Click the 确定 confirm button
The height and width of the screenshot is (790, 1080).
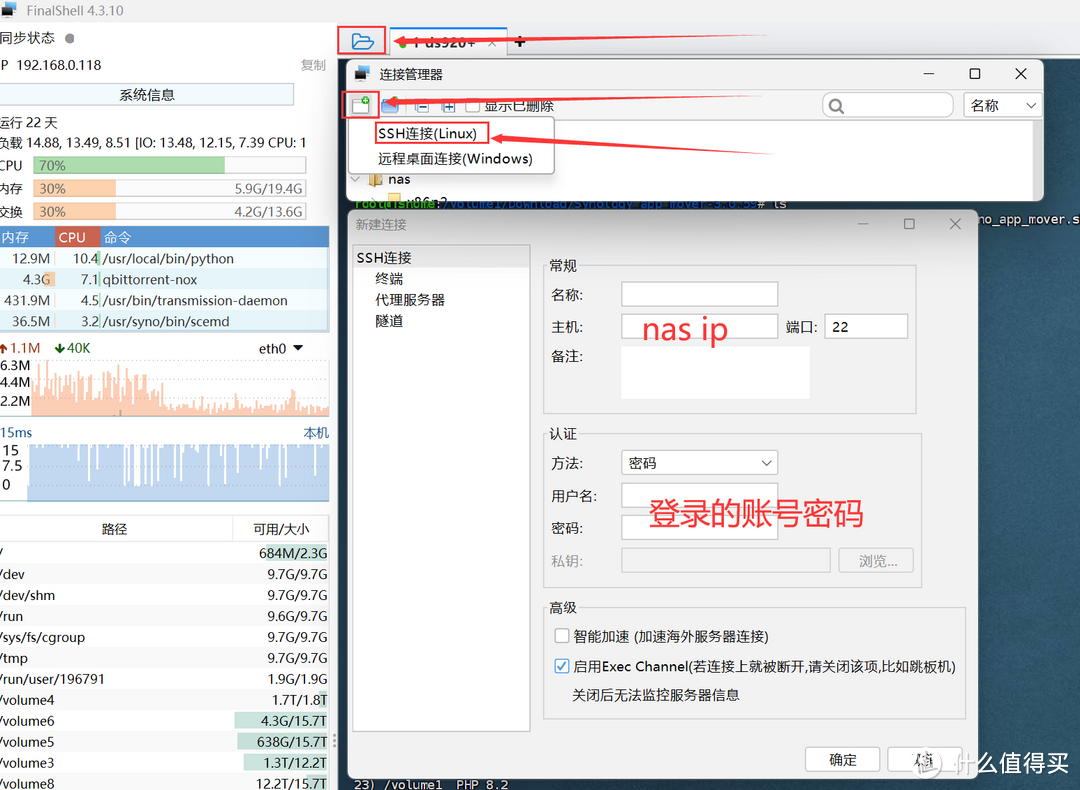pyautogui.click(x=842, y=759)
